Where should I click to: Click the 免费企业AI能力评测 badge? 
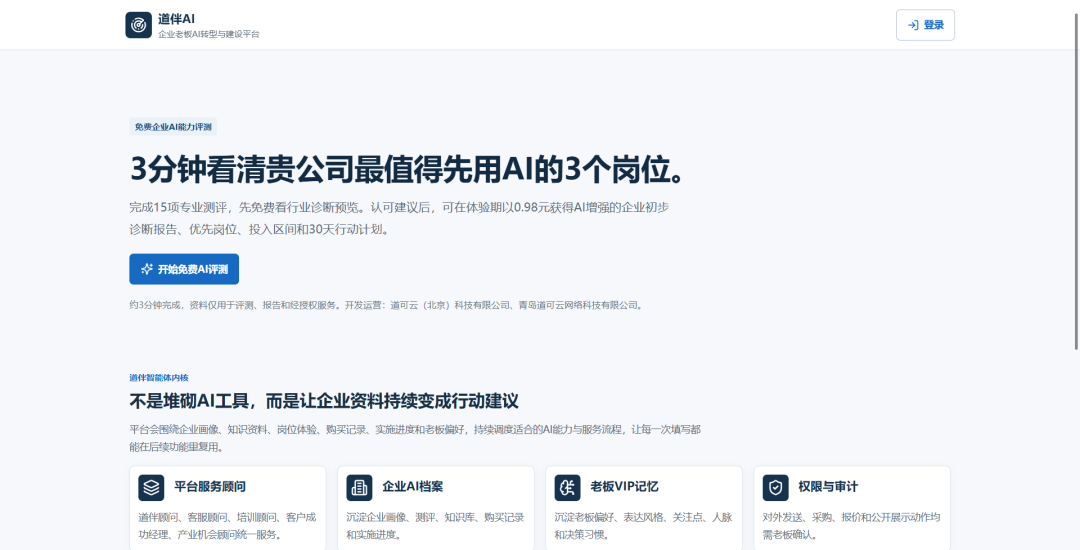pos(174,127)
